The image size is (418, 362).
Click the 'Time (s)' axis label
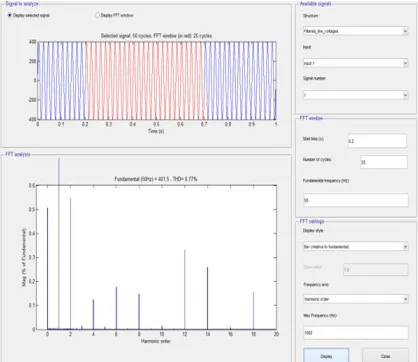[156, 131]
